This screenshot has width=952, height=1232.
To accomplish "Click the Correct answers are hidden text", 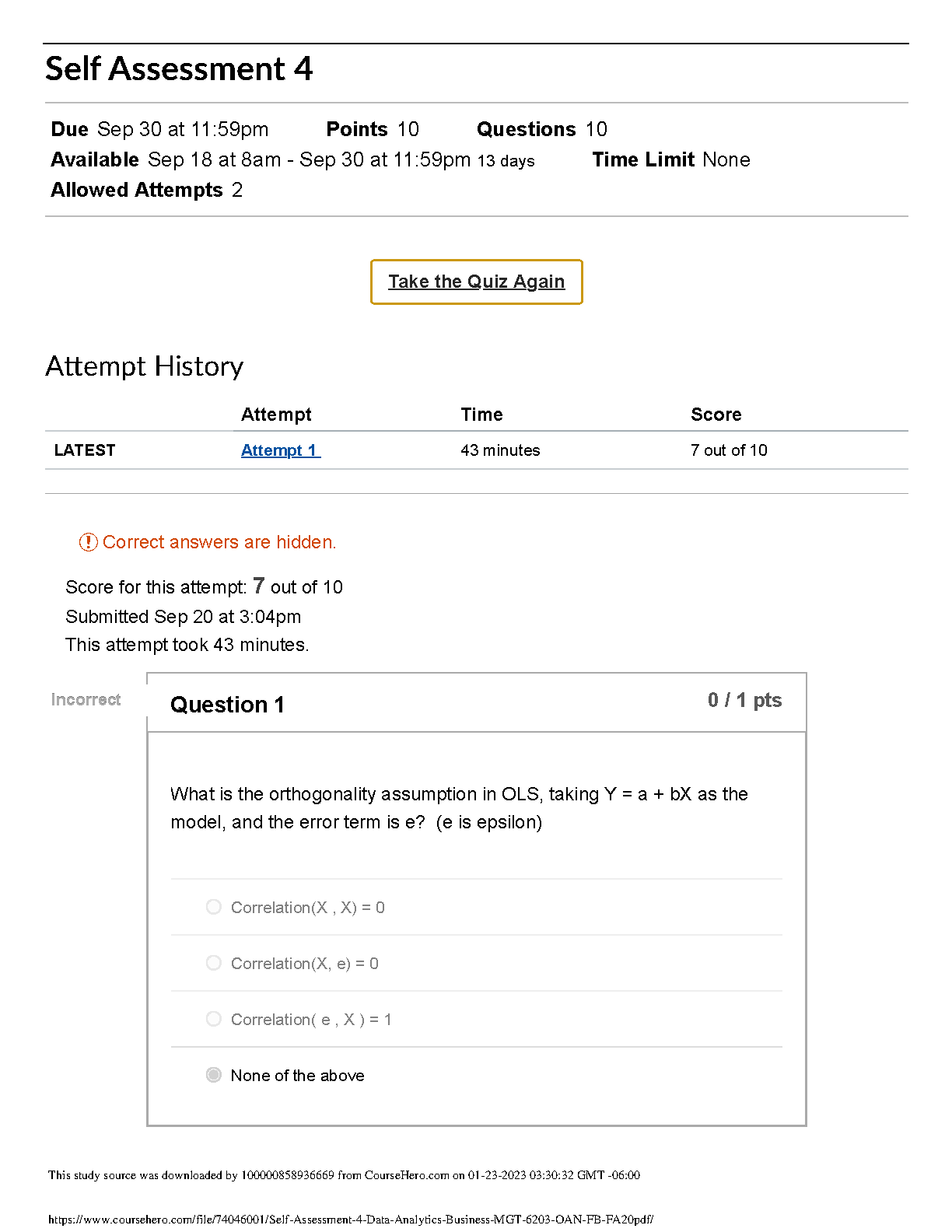I will point(219,542).
